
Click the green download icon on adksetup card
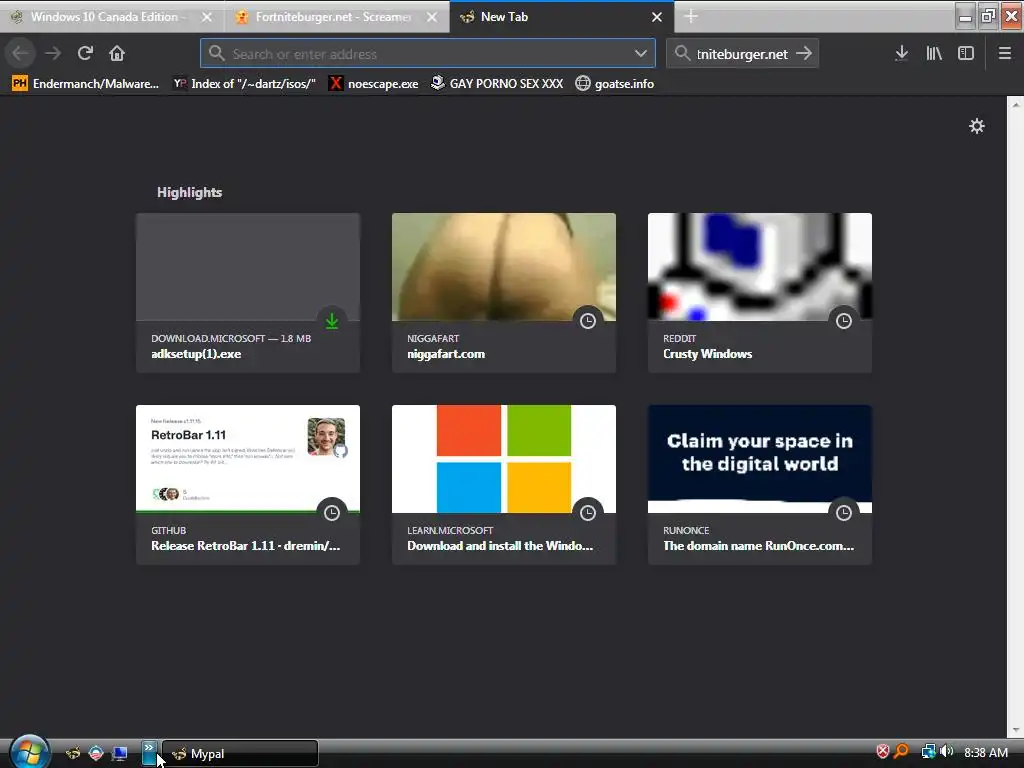pyautogui.click(x=332, y=321)
